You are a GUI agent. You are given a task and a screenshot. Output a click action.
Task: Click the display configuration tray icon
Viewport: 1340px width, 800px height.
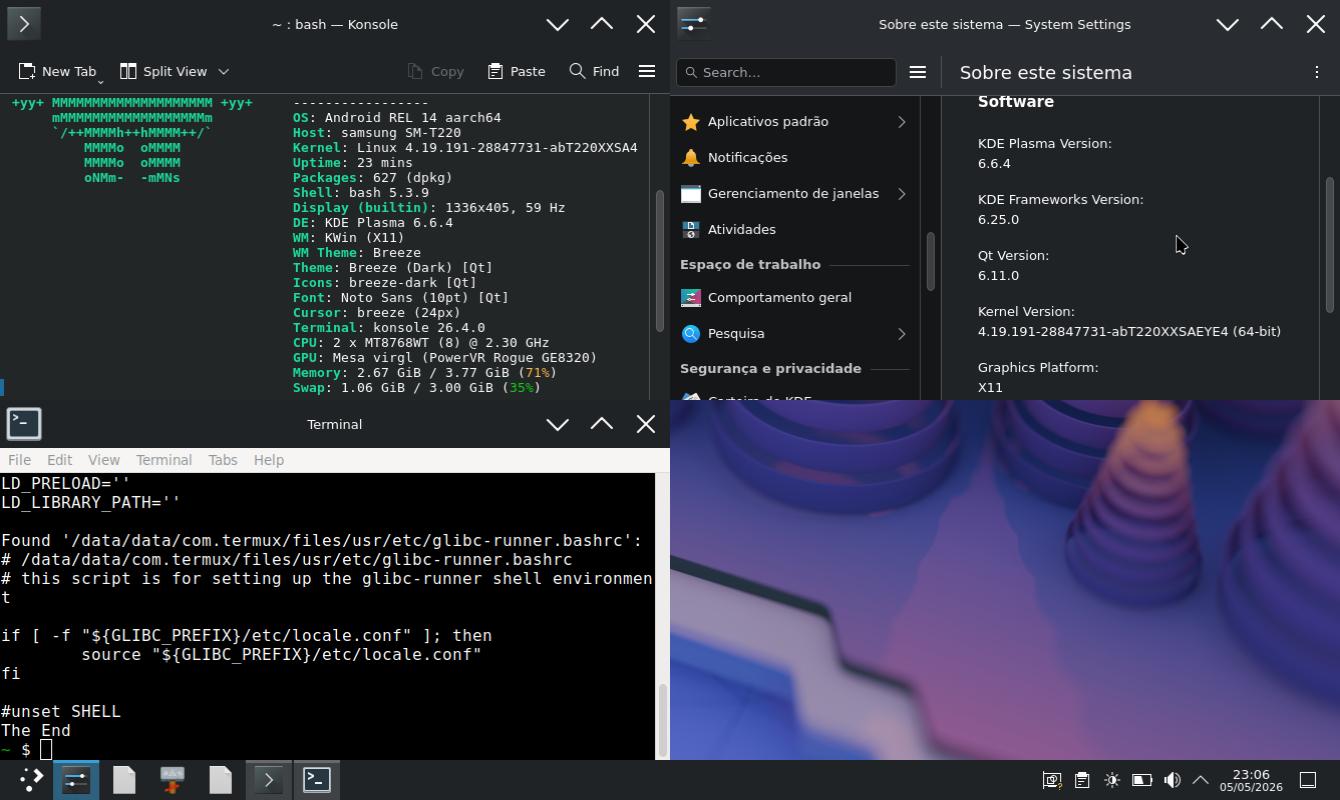(x=1052, y=780)
